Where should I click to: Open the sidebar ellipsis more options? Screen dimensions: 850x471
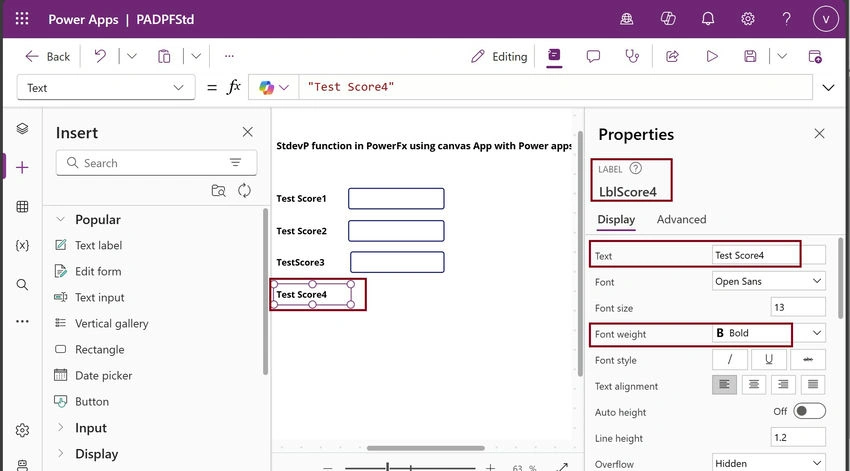pos(22,321)
